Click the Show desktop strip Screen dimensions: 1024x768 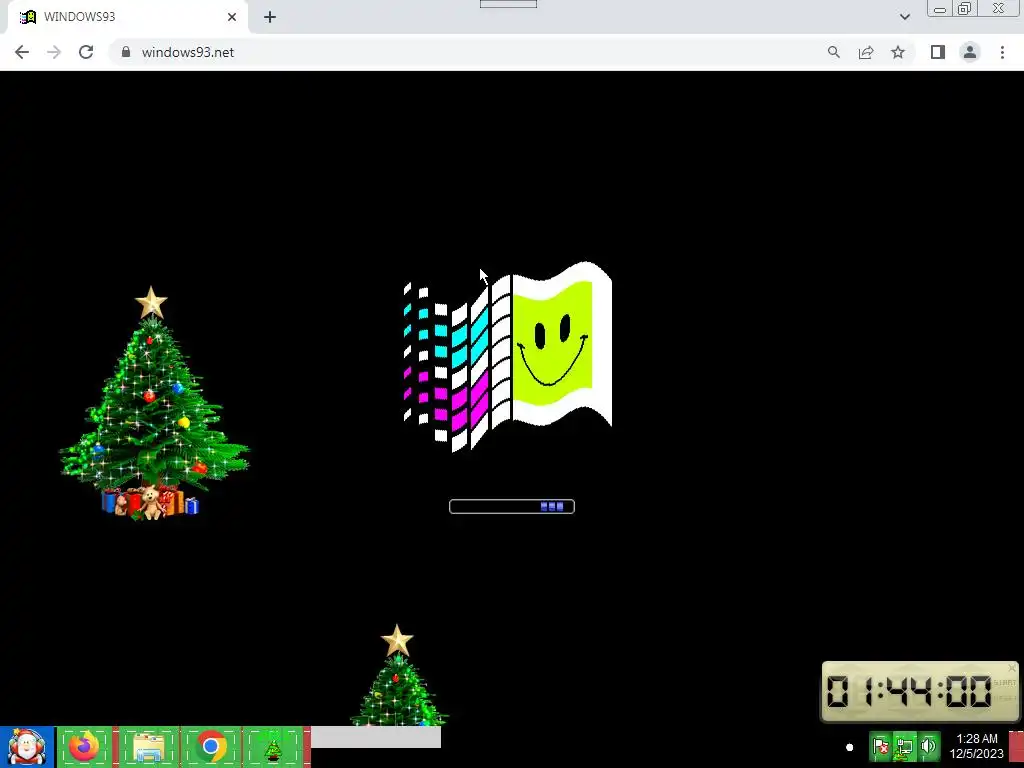coord(1017,747)
